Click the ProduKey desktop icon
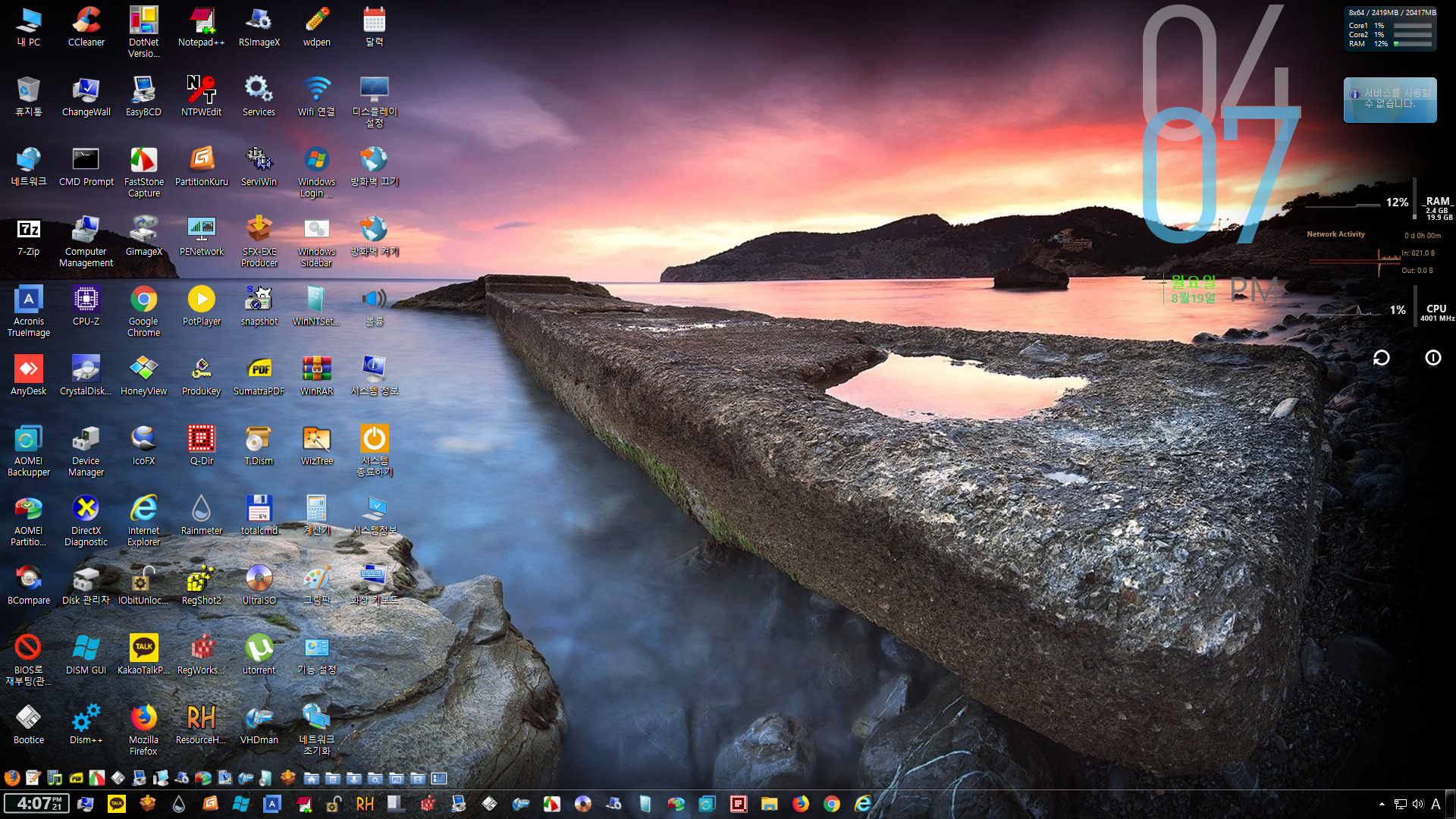Image resolution: width=1456 pixels, height=819 pixels. [x=202, y=376]
